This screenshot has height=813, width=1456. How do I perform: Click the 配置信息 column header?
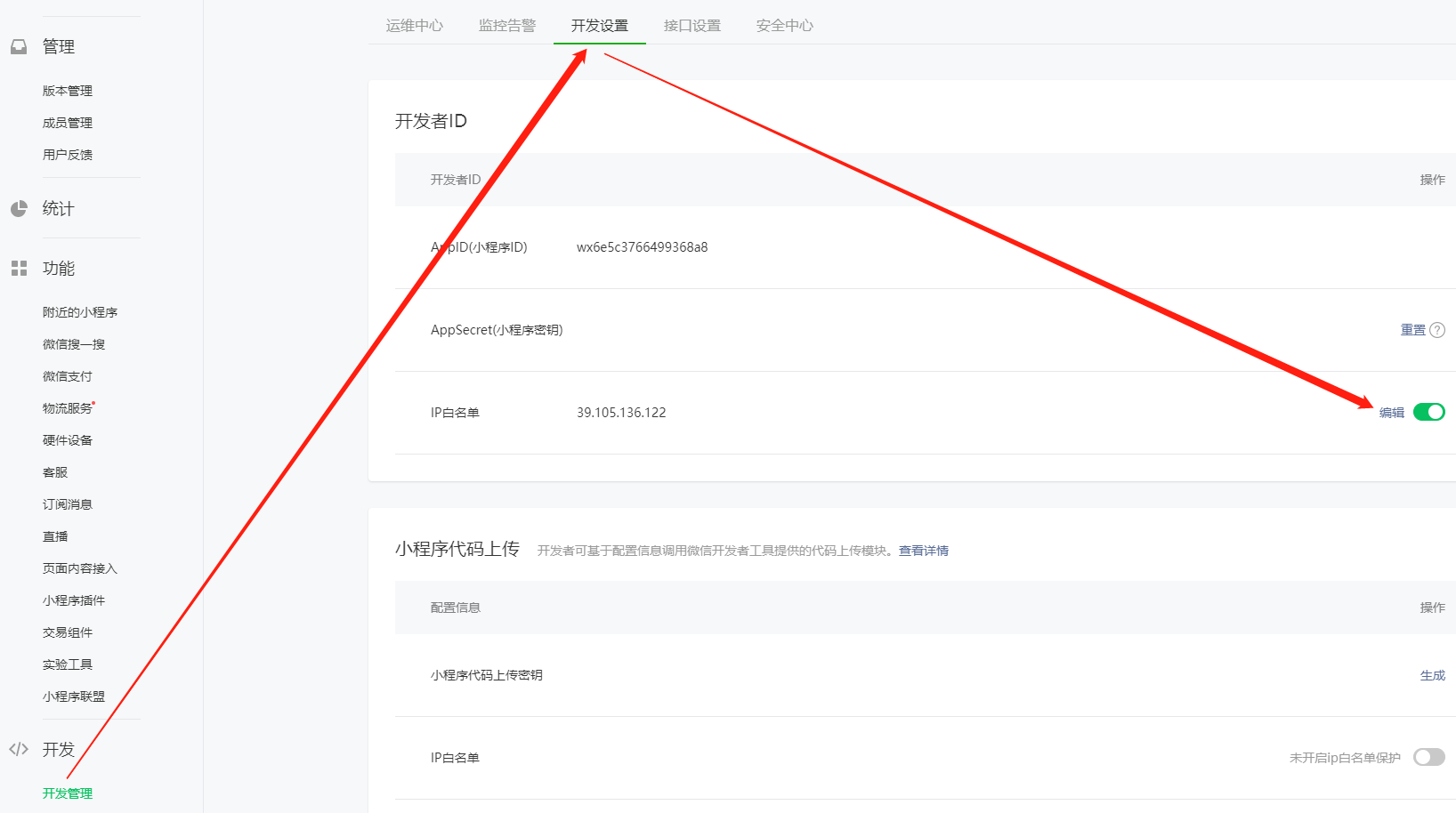point(456,608)
